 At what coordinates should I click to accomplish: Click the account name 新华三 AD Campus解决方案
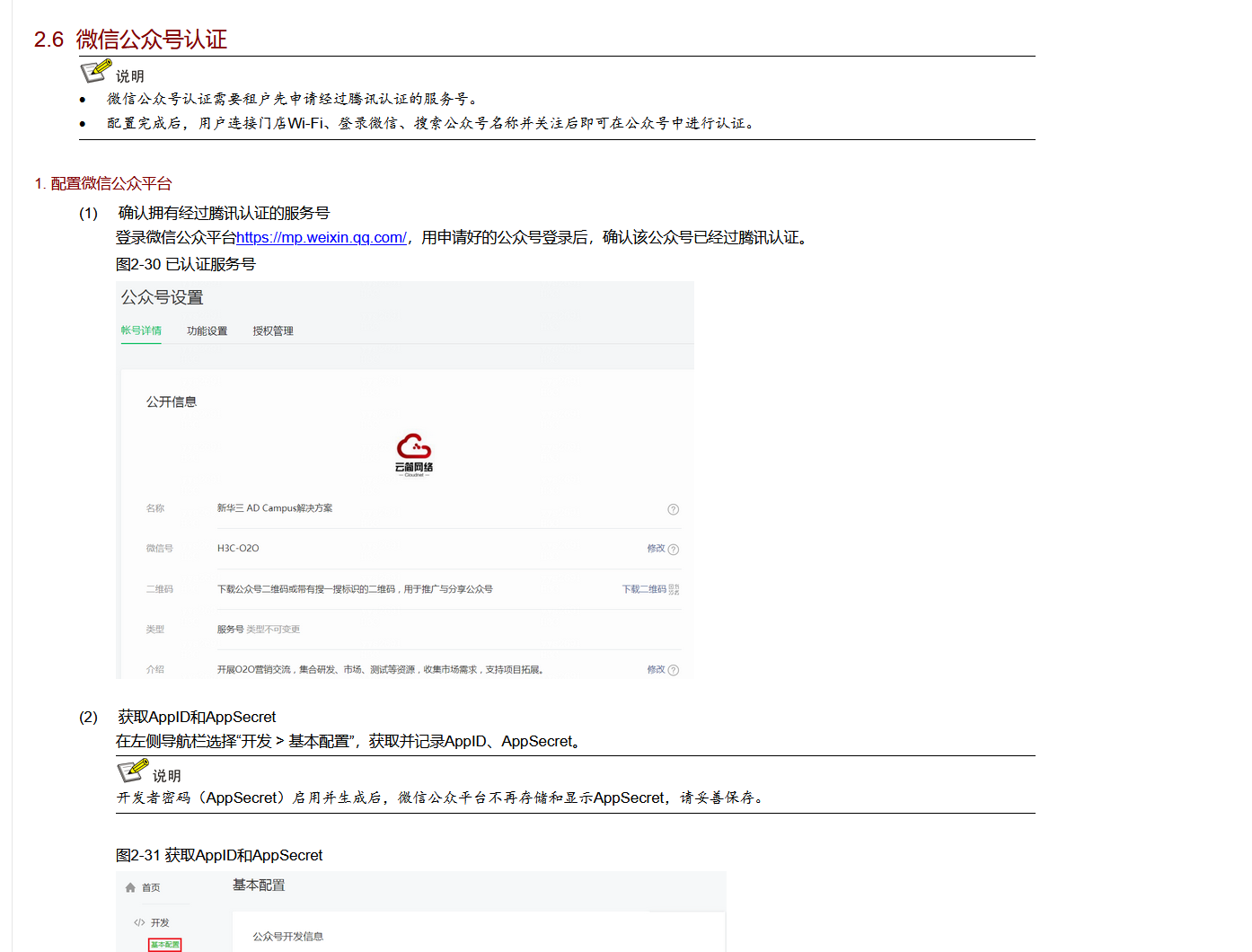coord(275,508)
